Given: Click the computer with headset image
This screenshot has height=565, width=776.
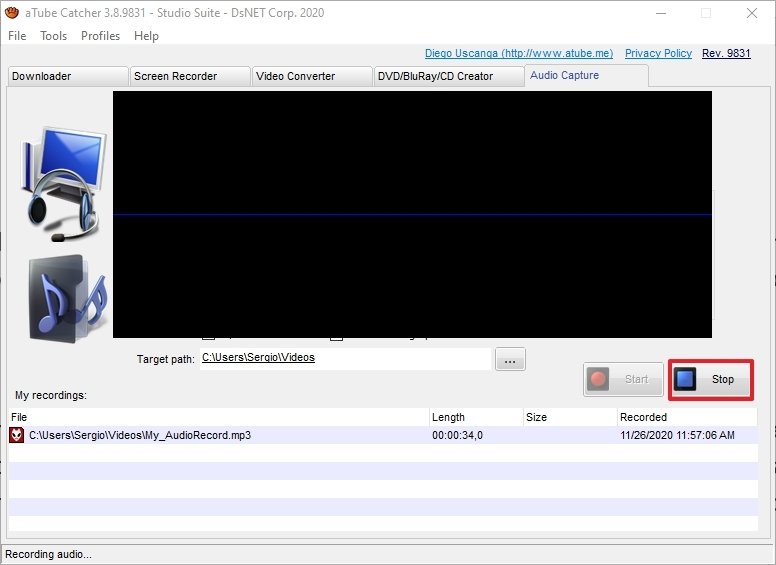Looking at the screenshot, I should [x=64, y=184].
